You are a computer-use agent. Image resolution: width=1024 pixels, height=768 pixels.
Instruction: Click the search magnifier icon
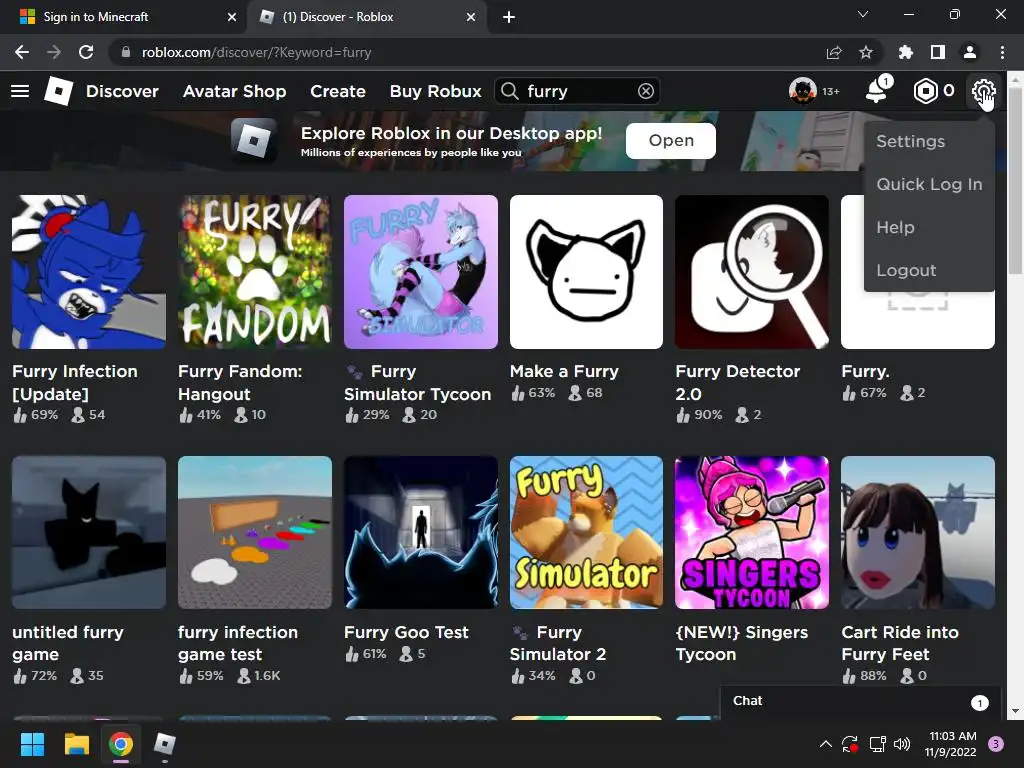coord(509,91)
